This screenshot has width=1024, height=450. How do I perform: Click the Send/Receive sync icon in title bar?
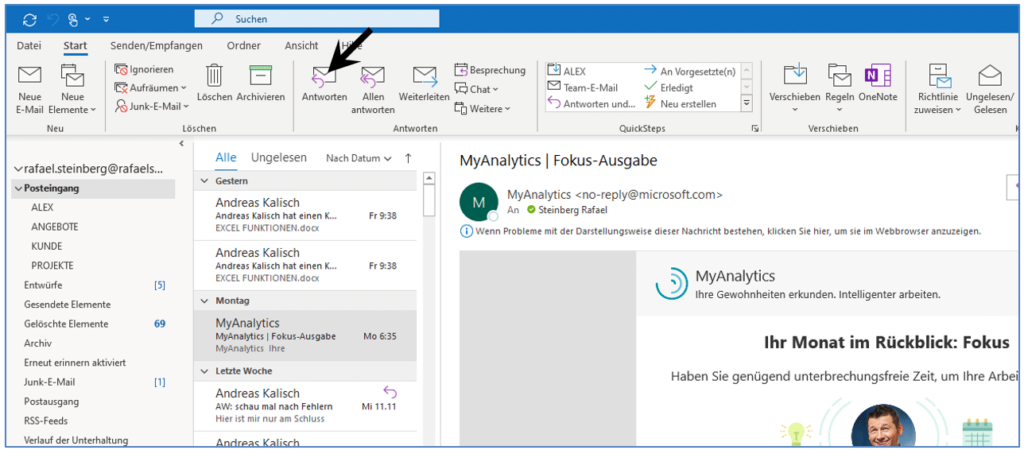click(30, 20)
